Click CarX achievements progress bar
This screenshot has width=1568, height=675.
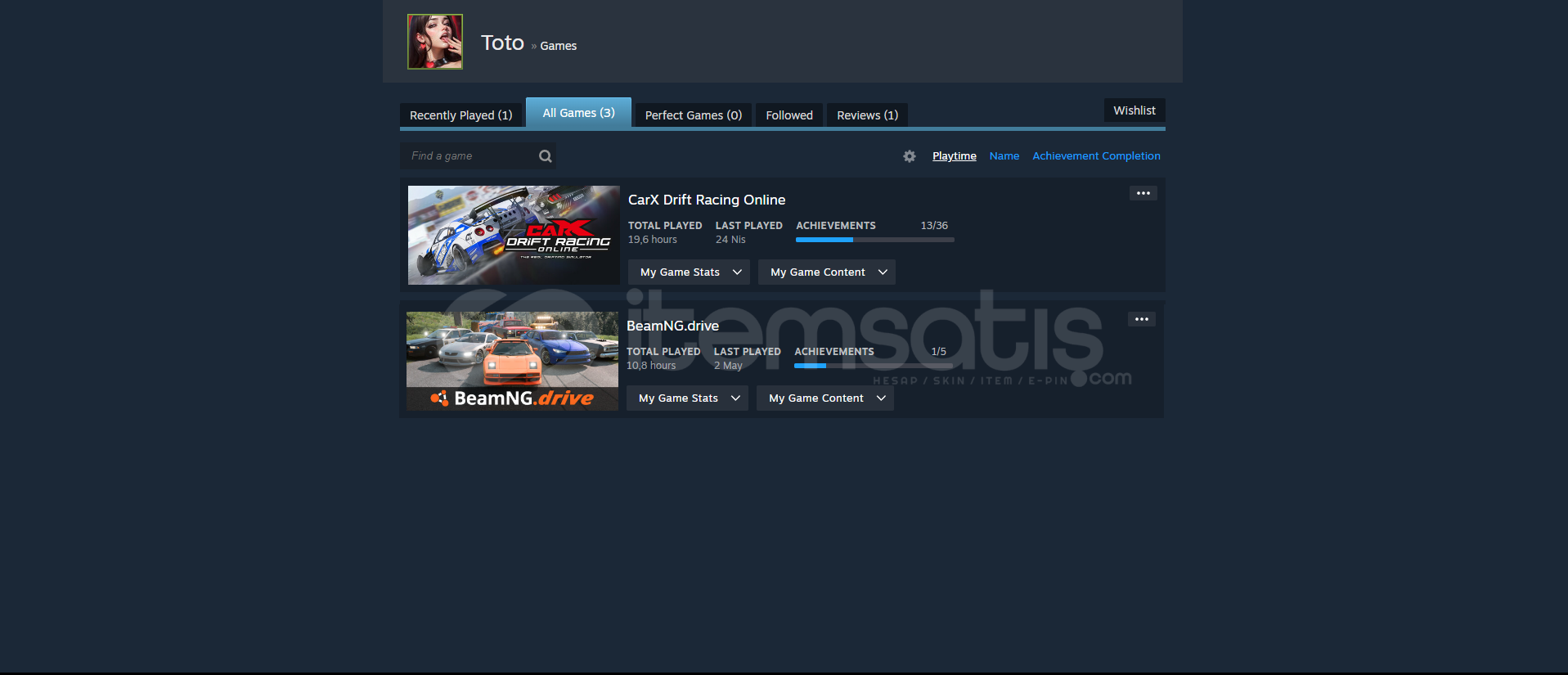pos(875,240)
